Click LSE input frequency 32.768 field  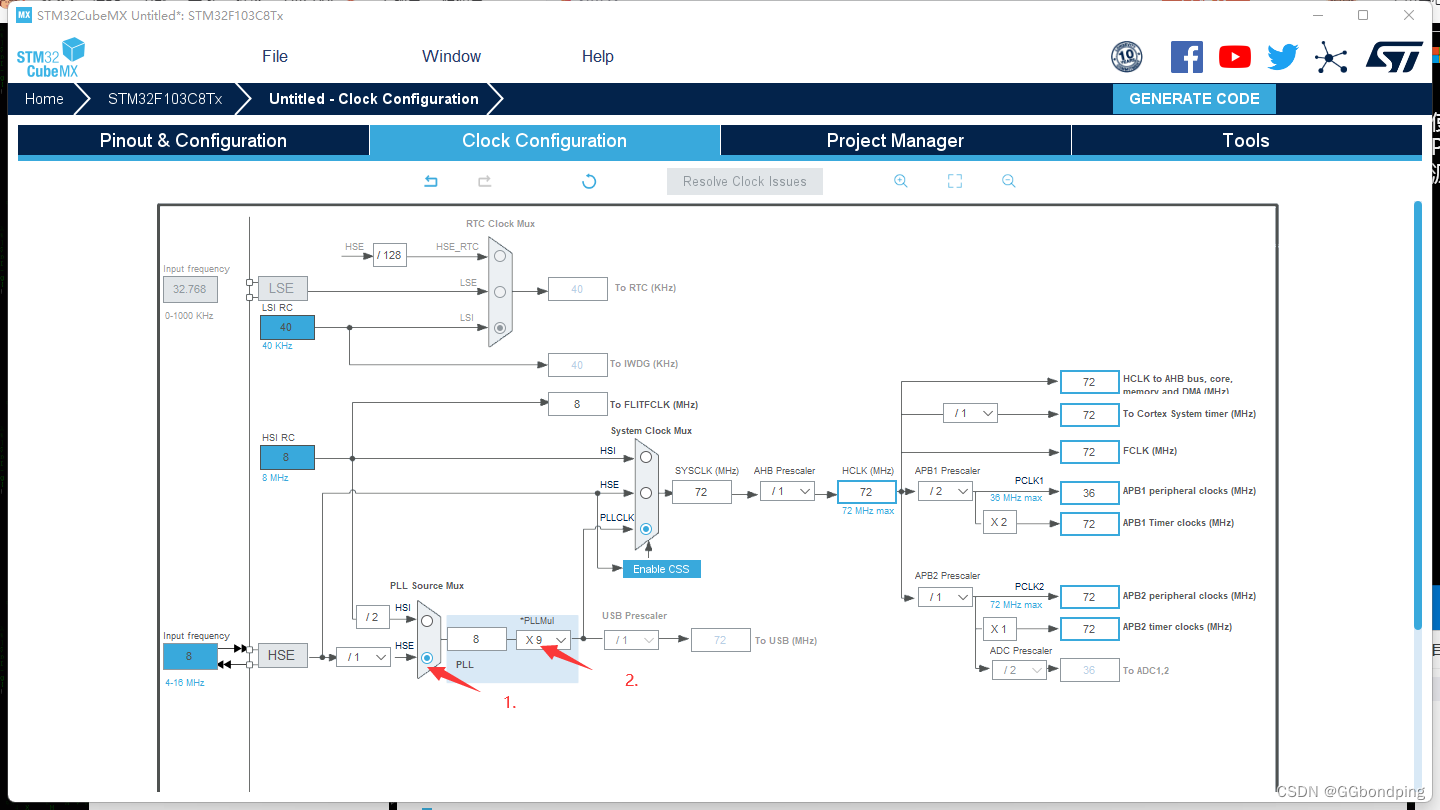tap(190, 289)
